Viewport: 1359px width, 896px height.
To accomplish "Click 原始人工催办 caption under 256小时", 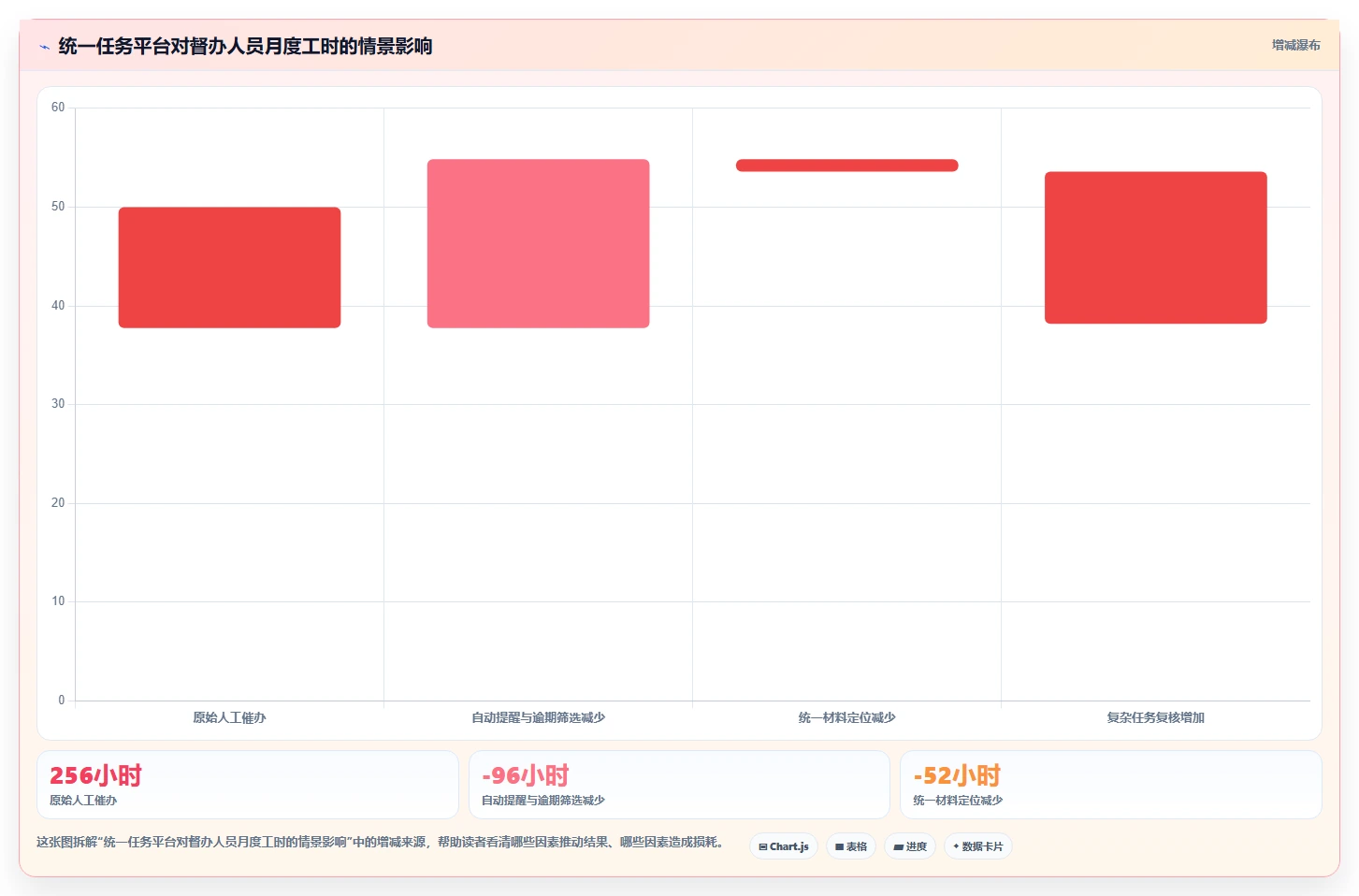I will (x=83, y=801).
